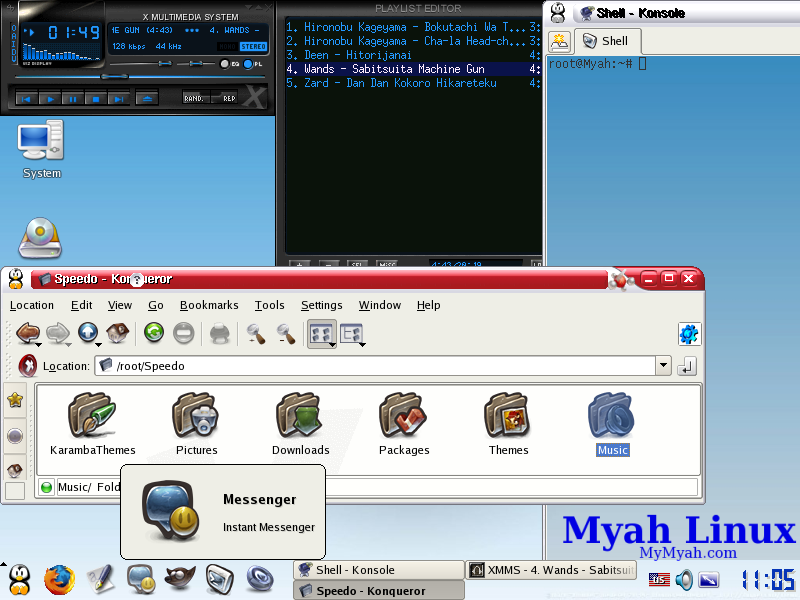
Task: Click the Go button beside location bar
Action: tap(687, 366)
